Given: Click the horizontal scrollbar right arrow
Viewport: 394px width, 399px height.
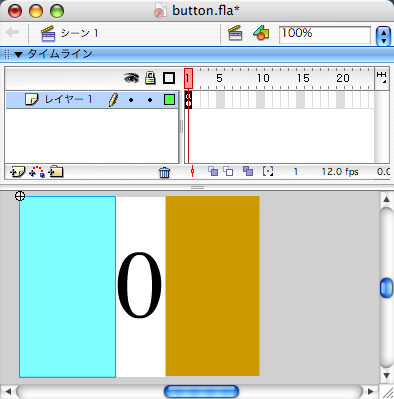Looking at the screenshot, I should tap(370, 391).
